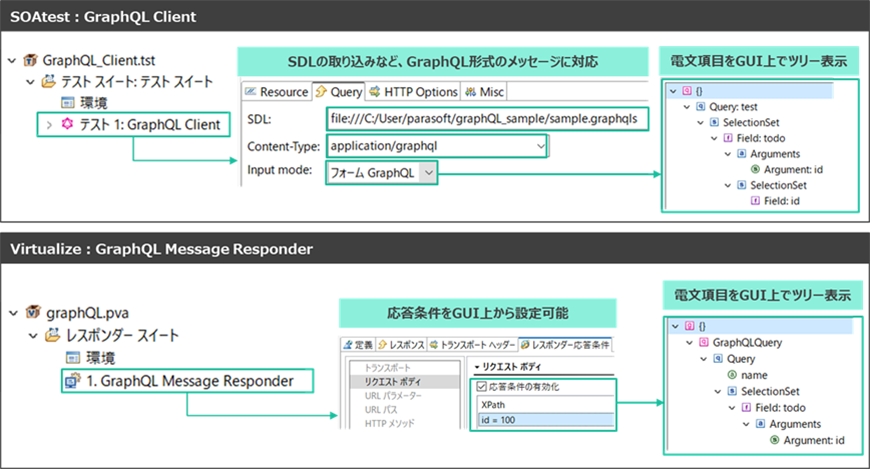The image size is (870, 469).
Task: Open the Input mode dropdown
Action: coord(427,172)
